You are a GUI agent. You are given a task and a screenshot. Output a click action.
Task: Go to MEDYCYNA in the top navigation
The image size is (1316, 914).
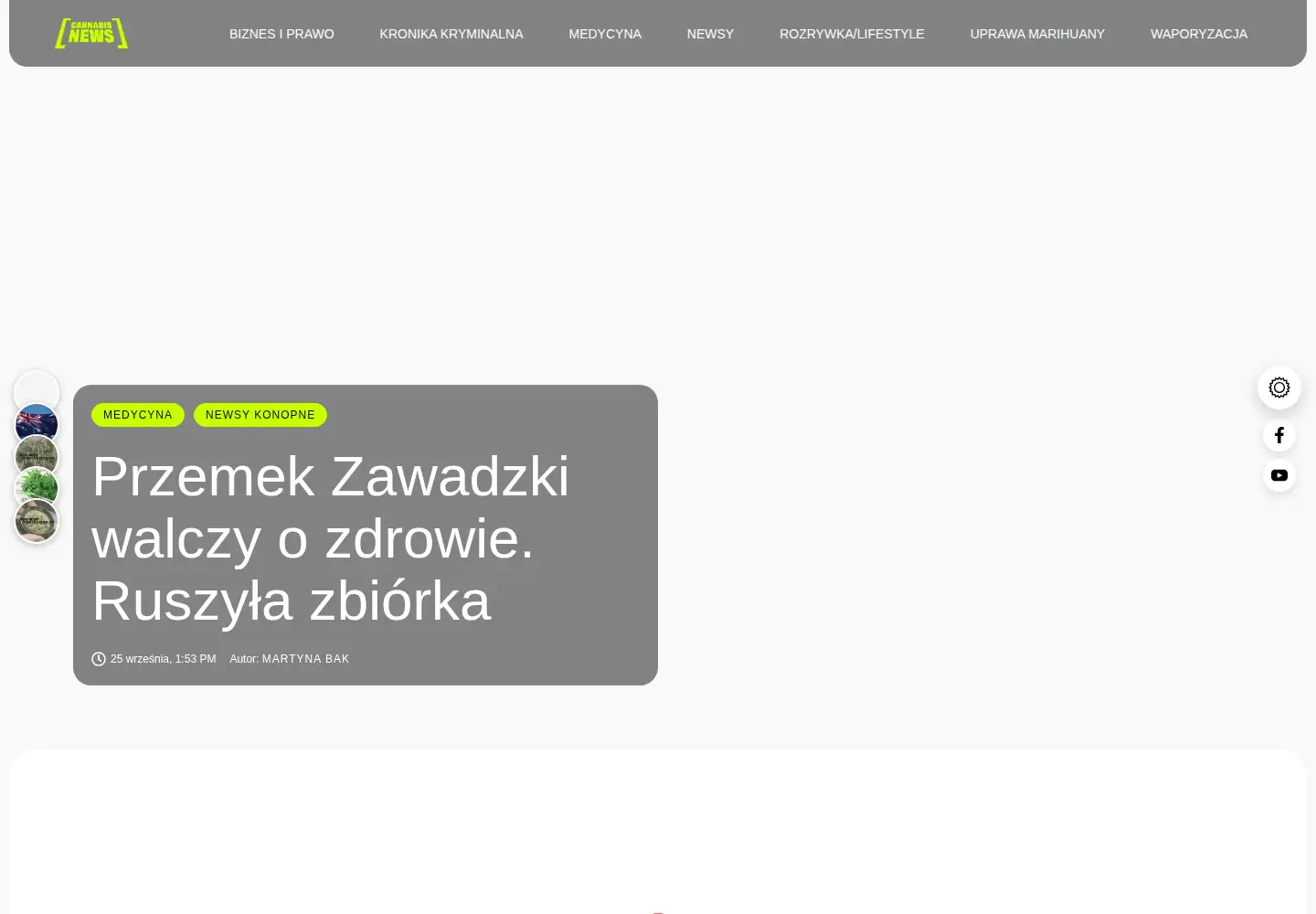pyautogui.click(x=605, y=34)
